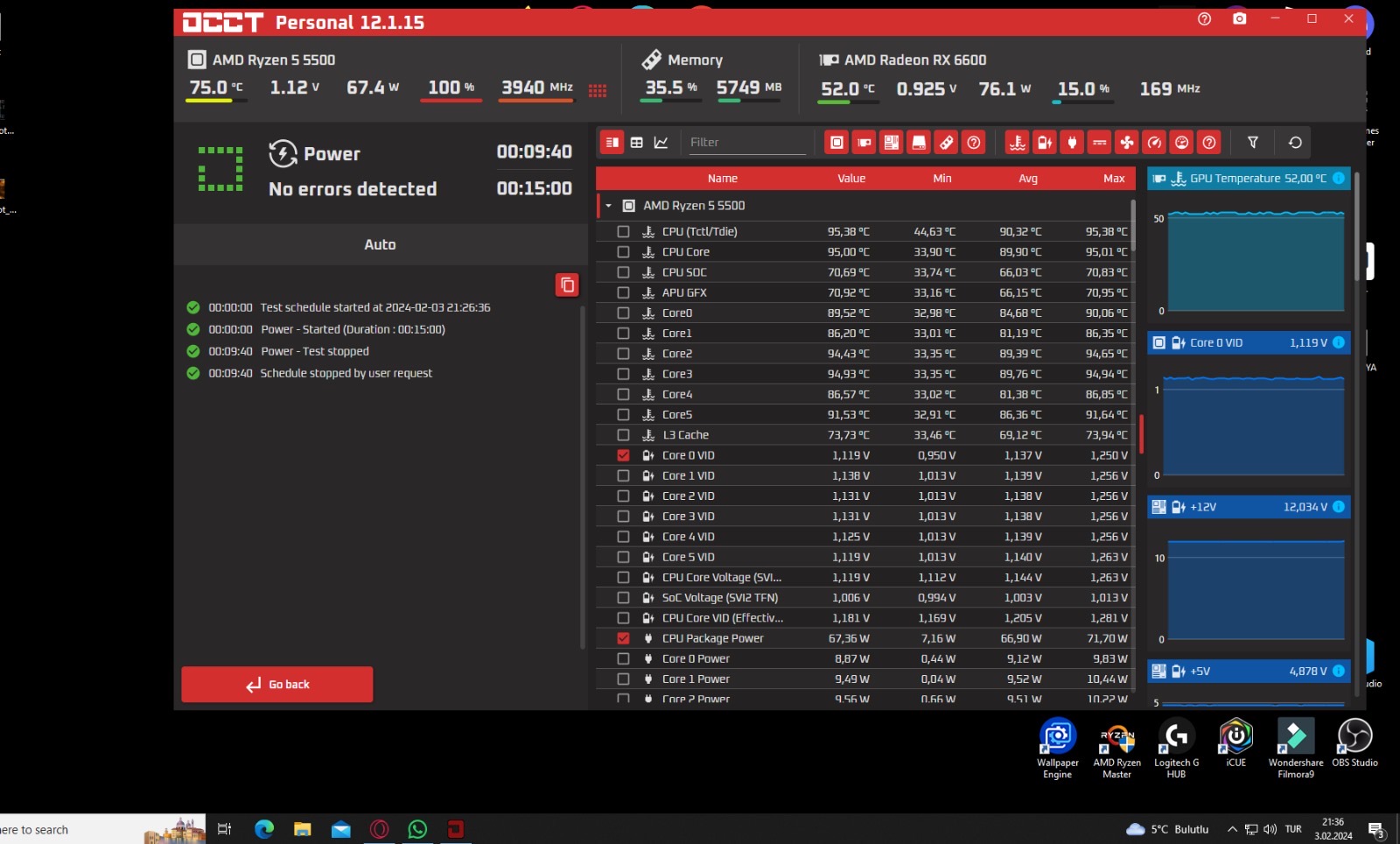The height and width of the screenshot is (844, 1400).
Task: Open Opera browser from taskbar
Action: pos(379,829)
